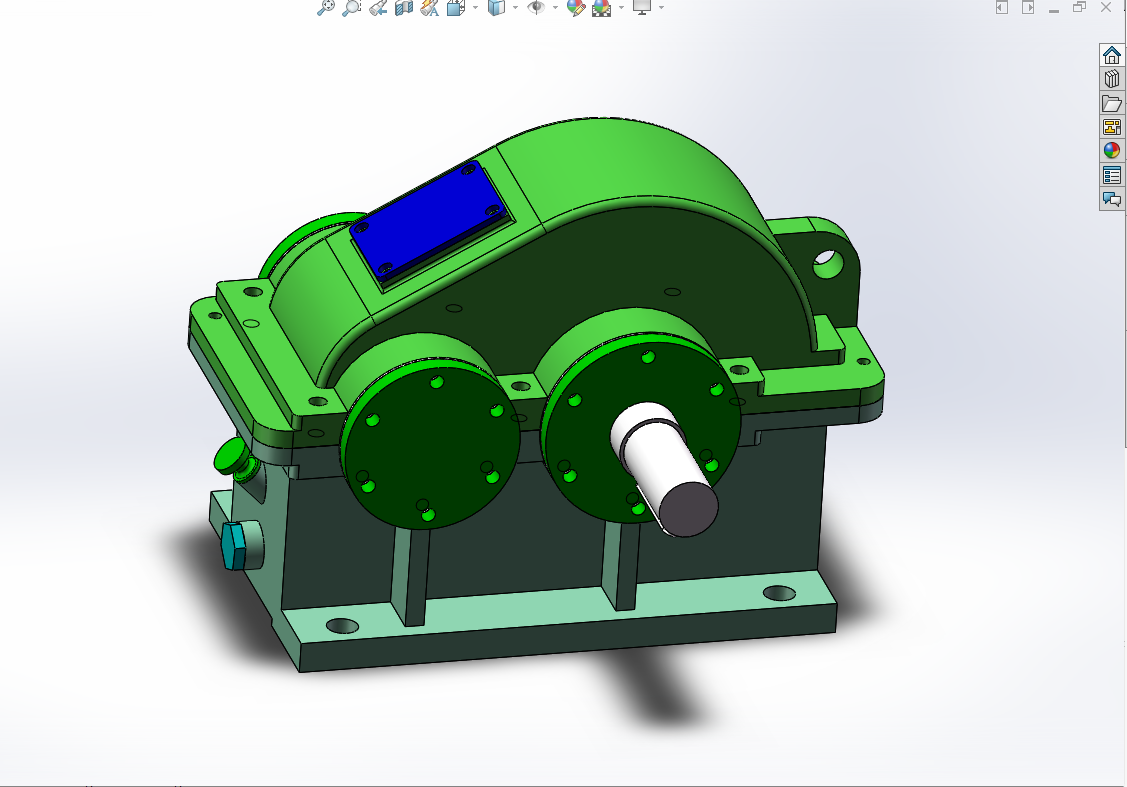This screenshot has width=1127, height=787.
Task: Select the Zoom to Area magnifier tool
Action: click(351, 7)
